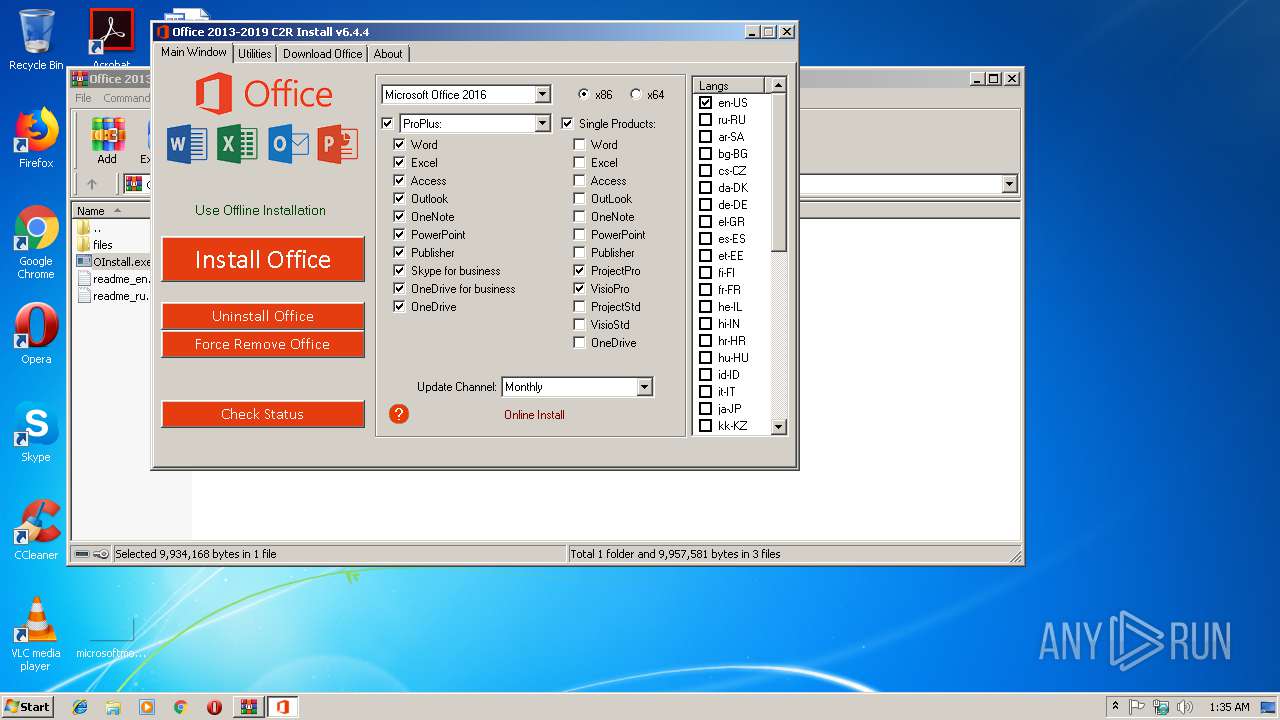The image size is (1280, 720).
Task: Click the Uninstall Office button
Action: click(263, 316)
